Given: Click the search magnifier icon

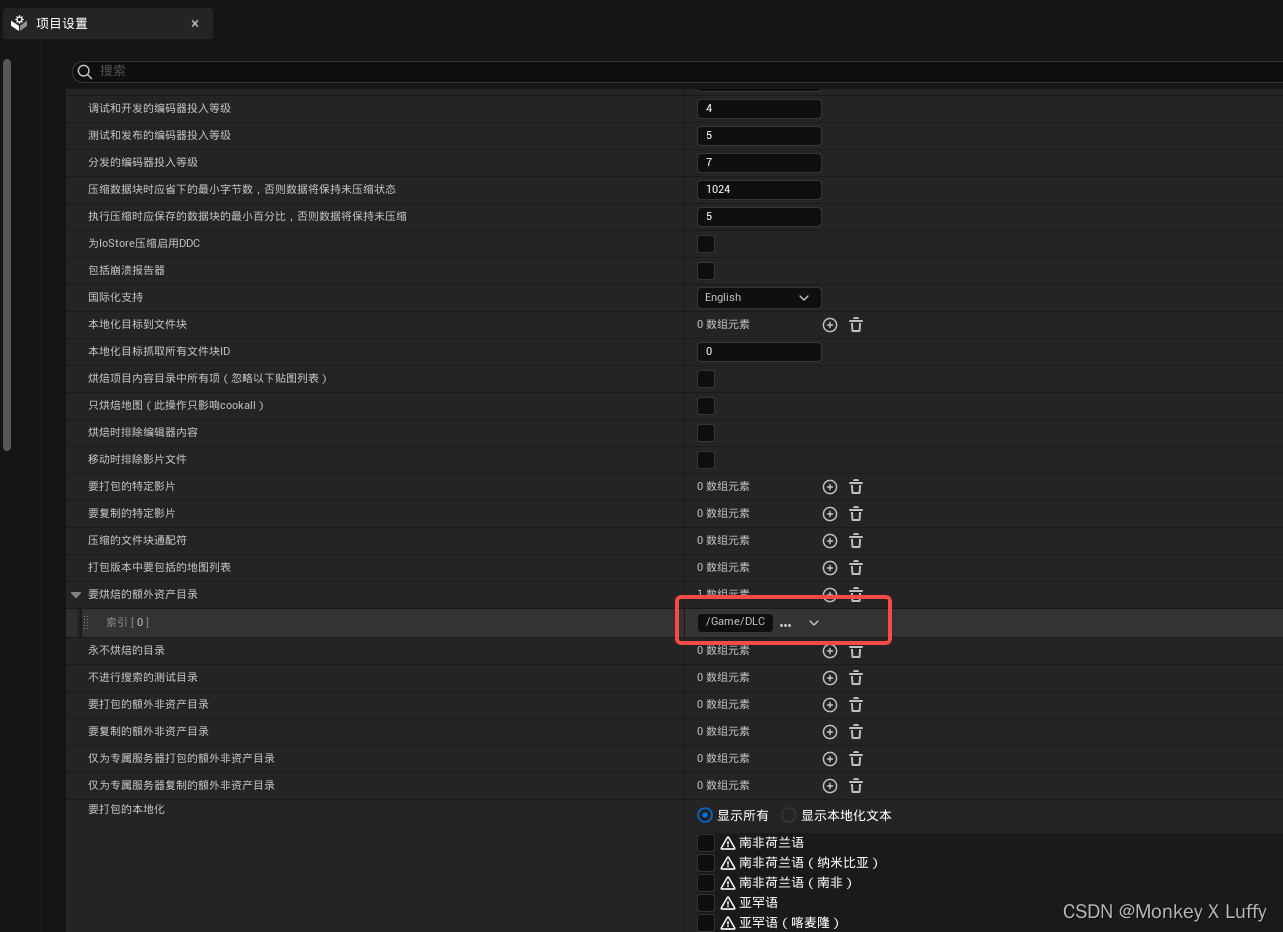Looking at the screenshot, I should pos(85,71).
